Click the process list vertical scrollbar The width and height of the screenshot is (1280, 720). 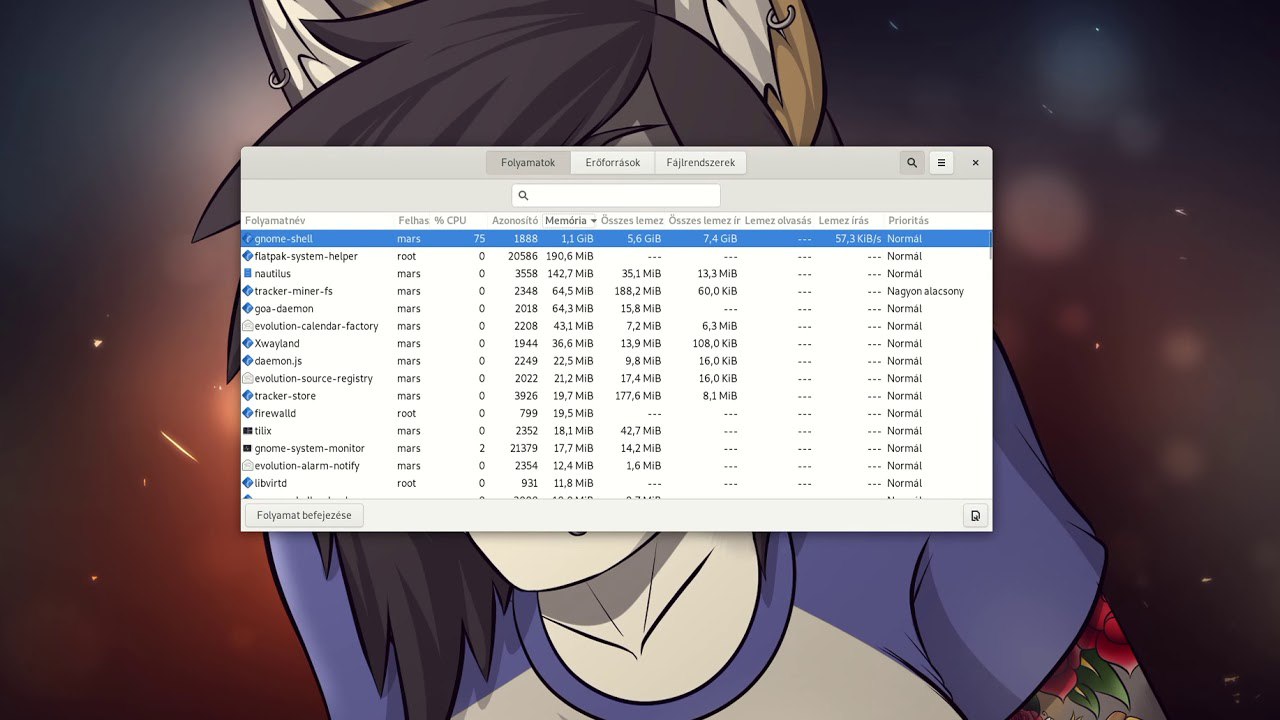[x=990, y=245]
